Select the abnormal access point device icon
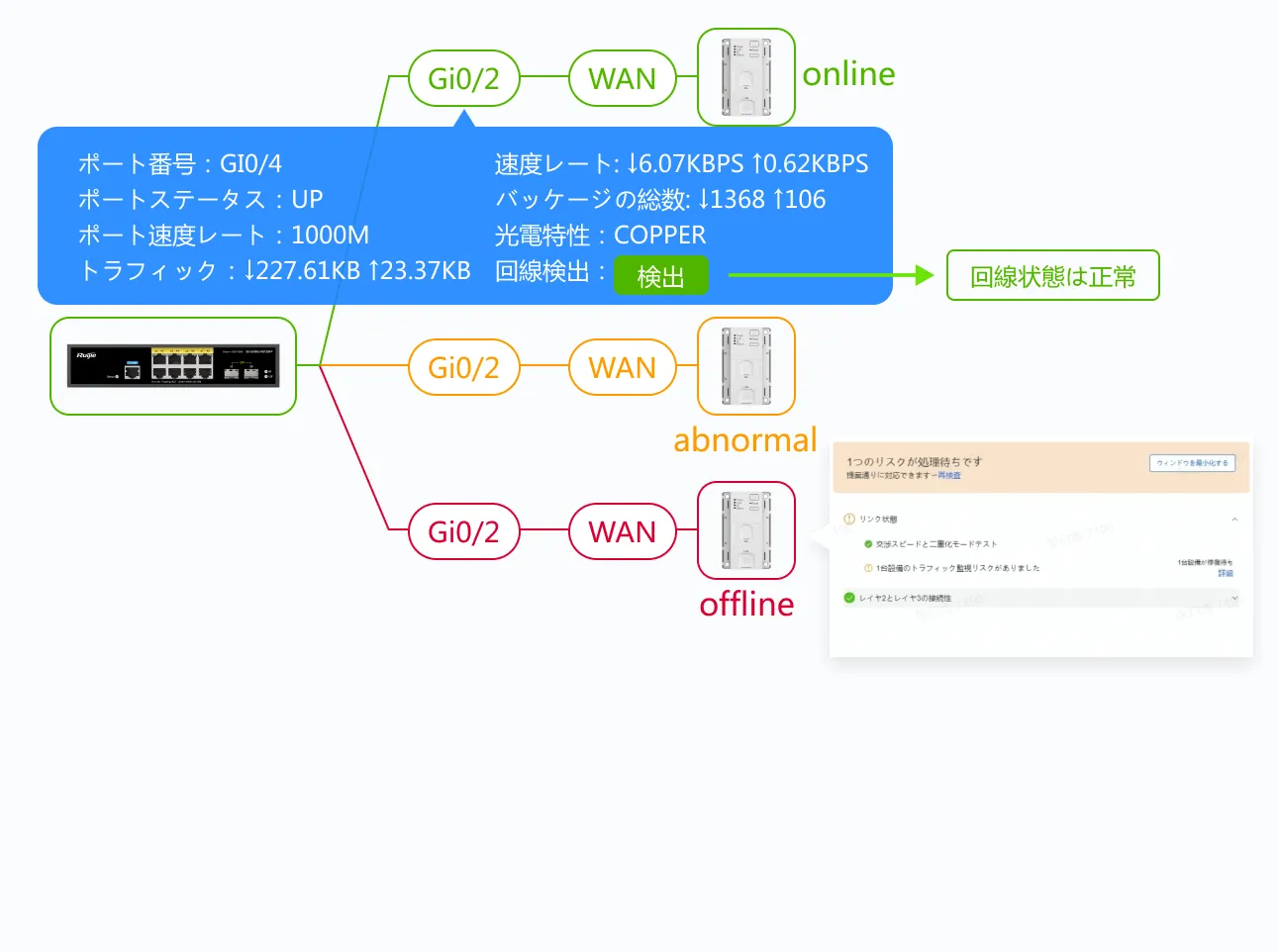 pyautogui.click(x=746, y=366)
